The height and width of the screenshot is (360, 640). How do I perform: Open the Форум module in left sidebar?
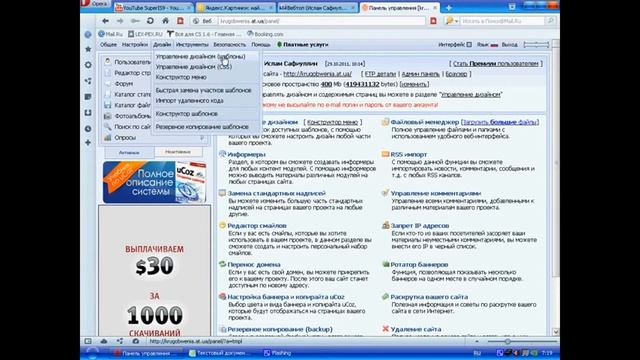(123, 84)
